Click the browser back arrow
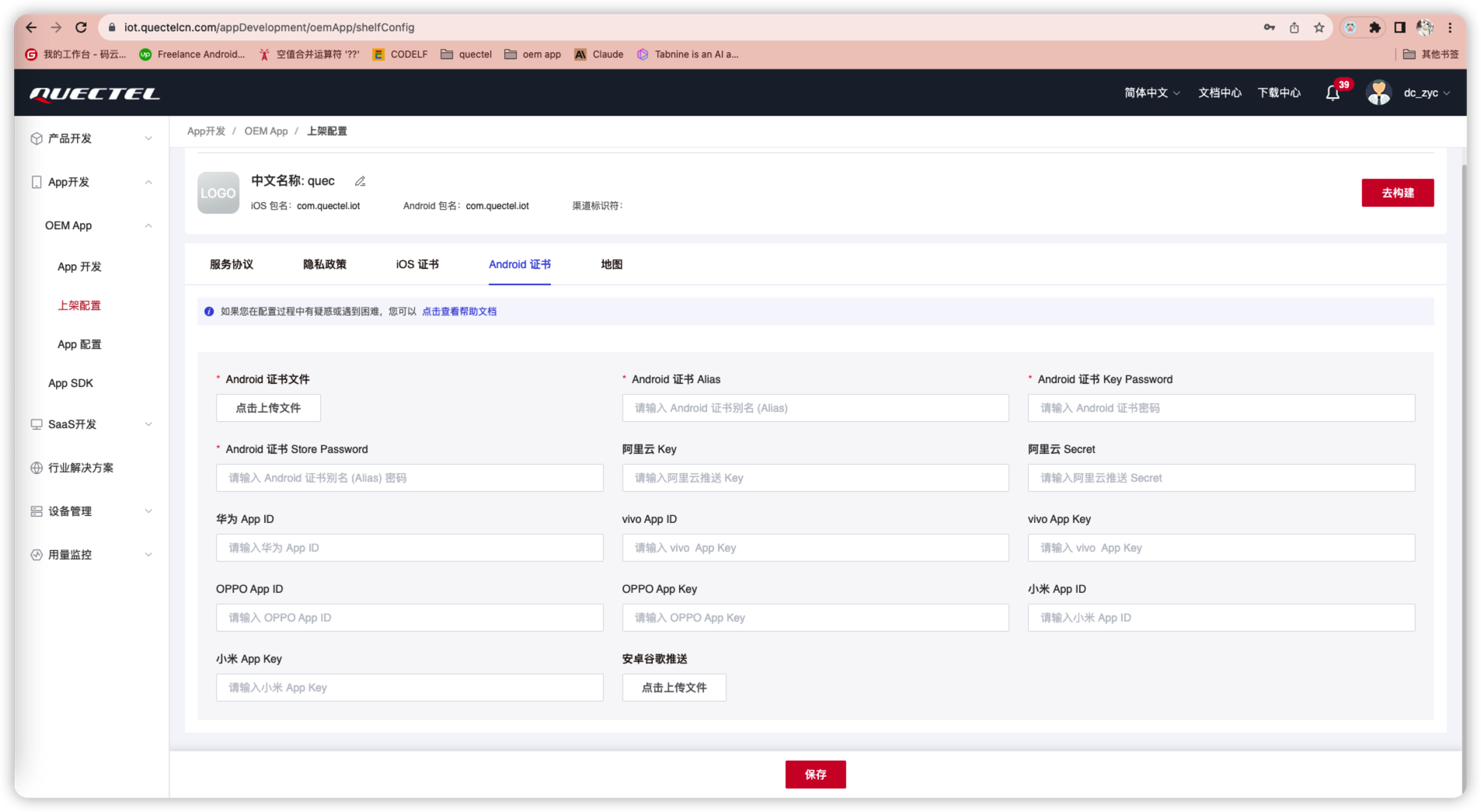 (x=31, y=27)
